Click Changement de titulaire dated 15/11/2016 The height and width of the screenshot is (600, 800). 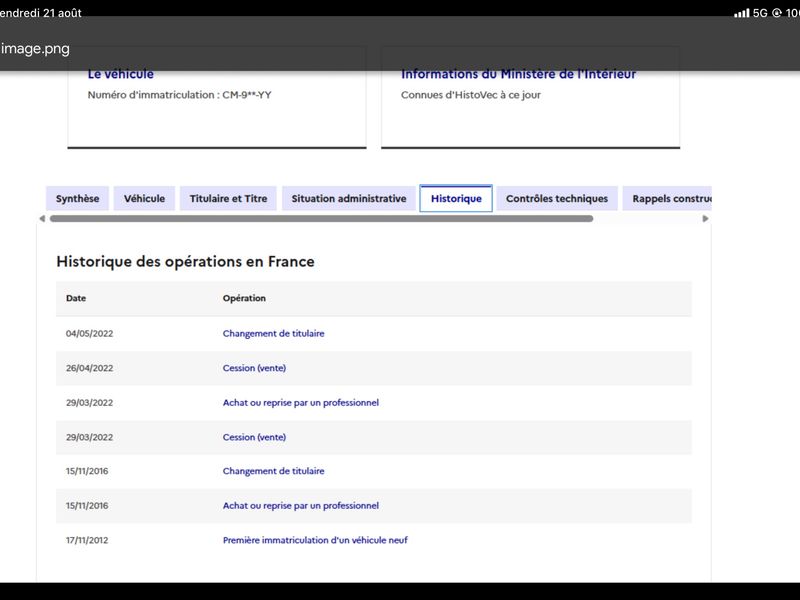click(x=273, y=471)
